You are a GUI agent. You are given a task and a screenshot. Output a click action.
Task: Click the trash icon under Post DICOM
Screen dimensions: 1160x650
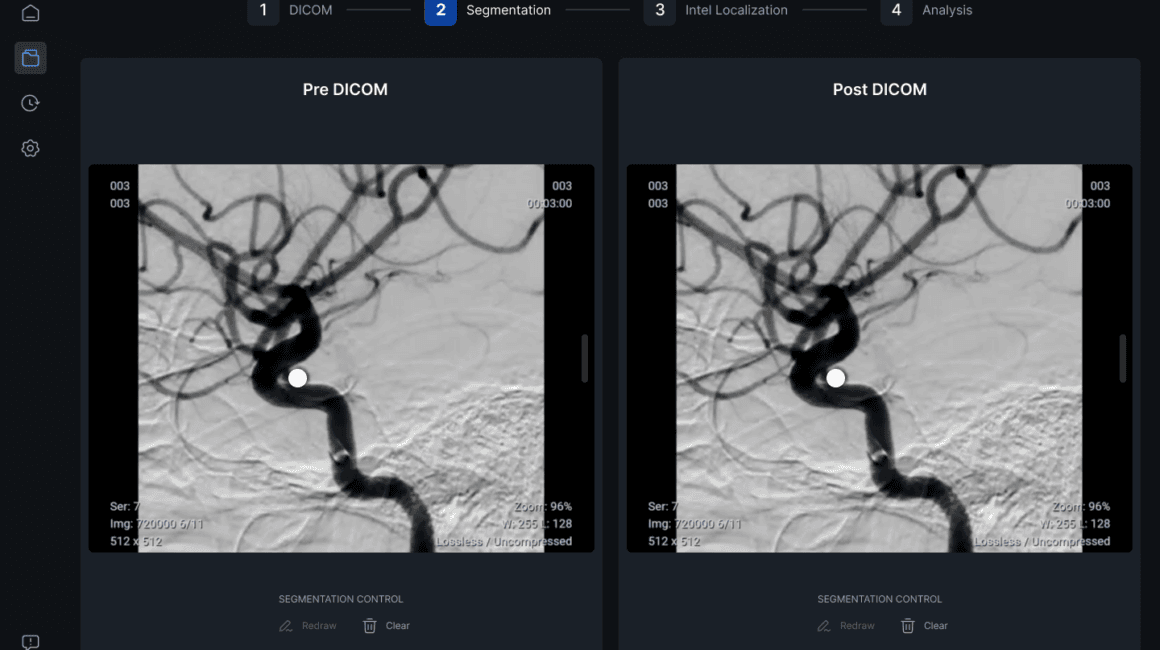point(908,626)
